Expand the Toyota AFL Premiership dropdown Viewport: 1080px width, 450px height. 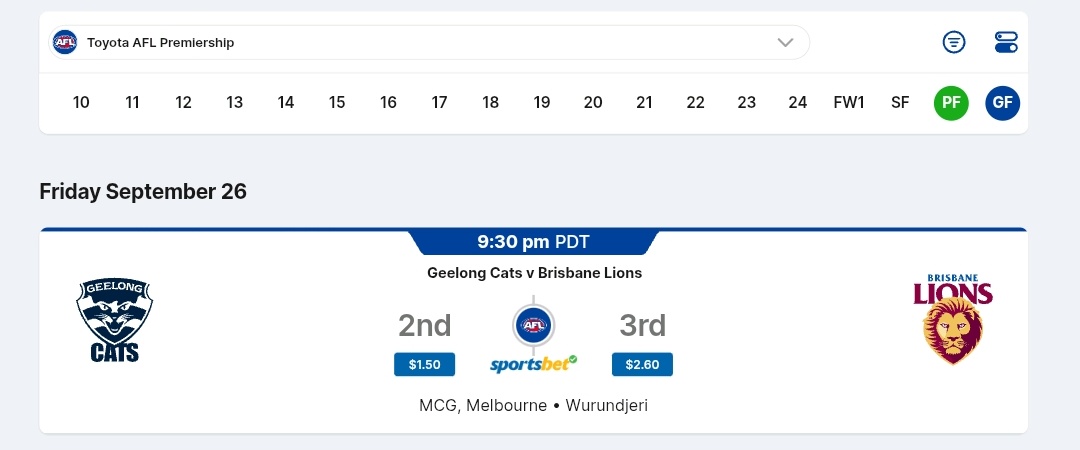click(430, 42)
